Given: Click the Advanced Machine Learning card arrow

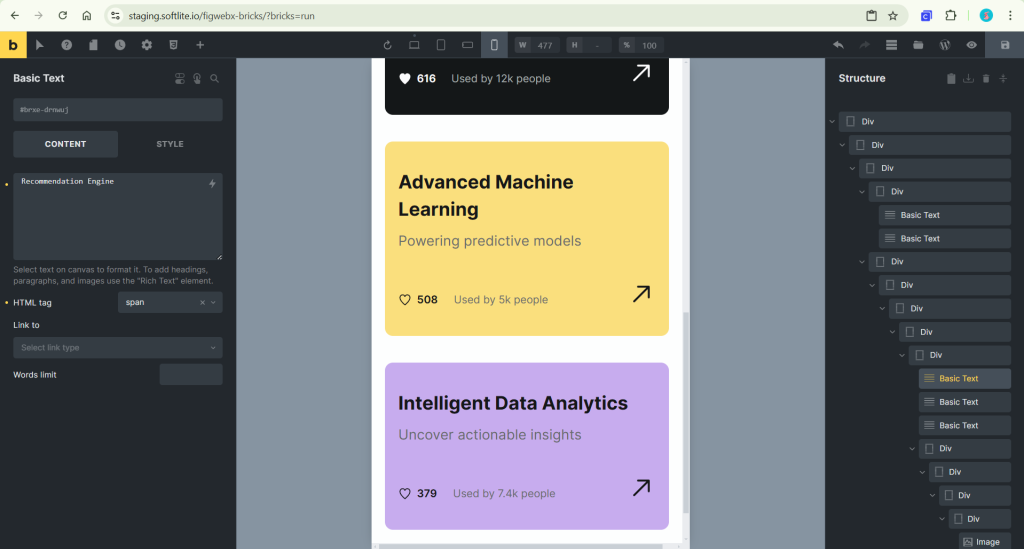Looking at the screenshot, I should tap(641, 294).
